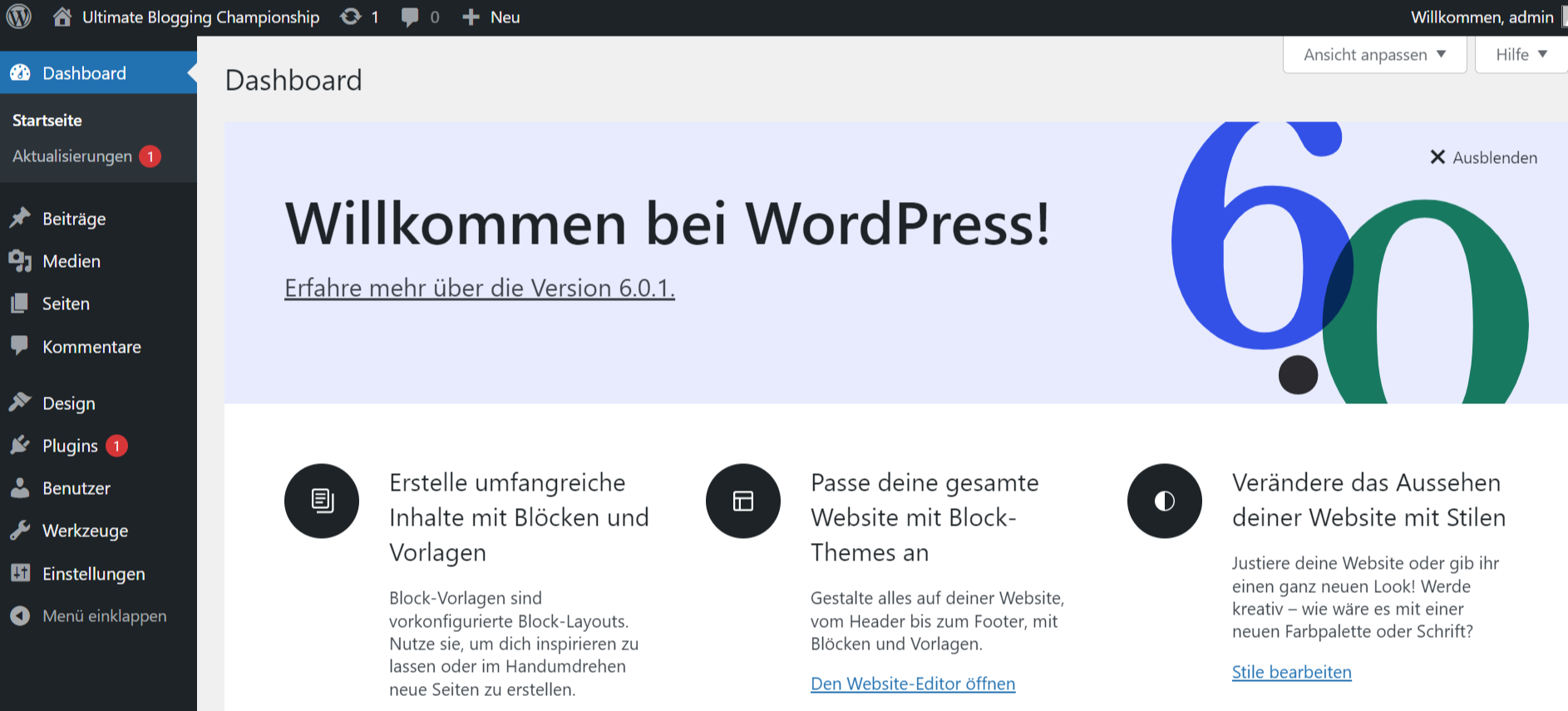Screen dimensions: 1568x711
Task: Click the Dashboard page heading
Action: 293,80
